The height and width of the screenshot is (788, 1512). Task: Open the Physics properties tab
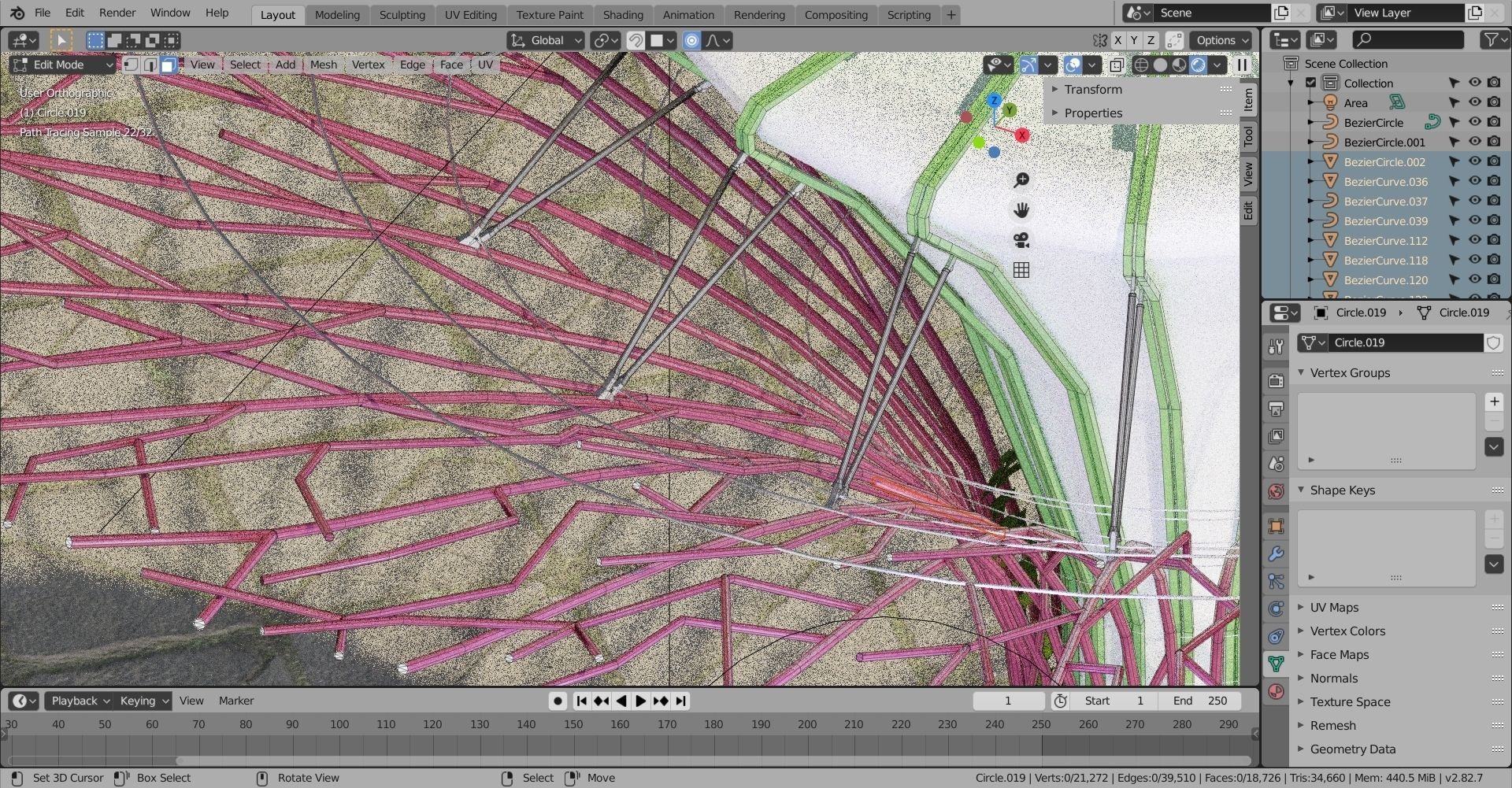click(1276, 609)
